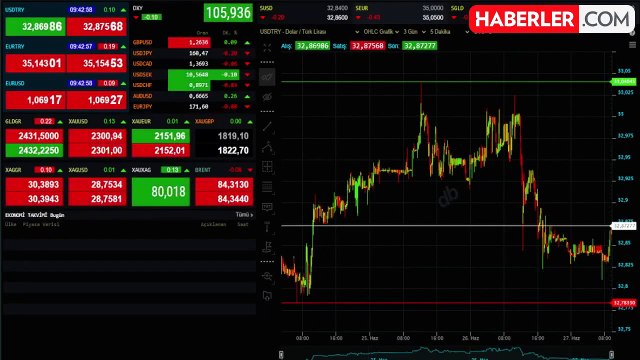The image size is (640, 360).
Task: Open the Tümü » link in Ekonomi Takvimi
Action: pos(244,215)
